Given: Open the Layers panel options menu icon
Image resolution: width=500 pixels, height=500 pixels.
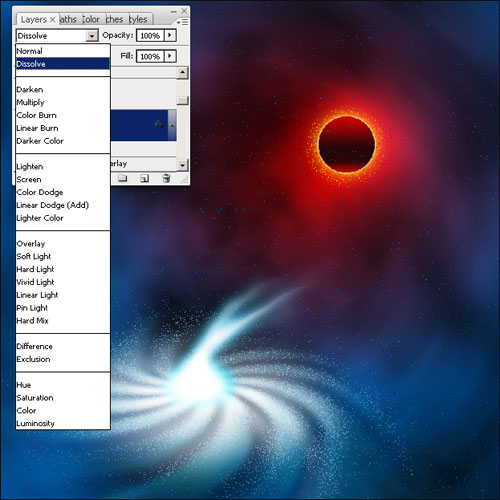Looking at the screenshot, I should click(x=183, y=22).
